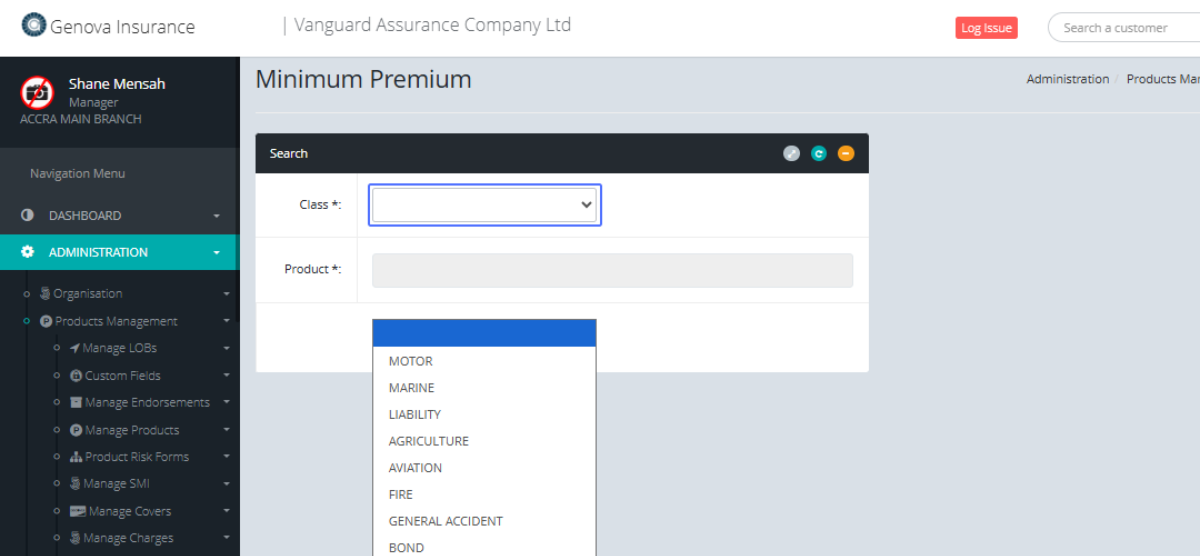Select MOTOR from the class list

pyautogui.click(x=411, y=361)
